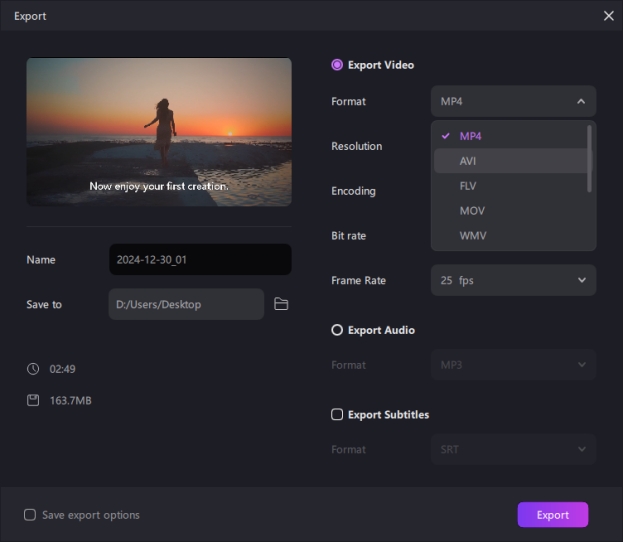Close the Export dialog with X icon
Screen dimensions: 624x543
[x=609, y=16]
